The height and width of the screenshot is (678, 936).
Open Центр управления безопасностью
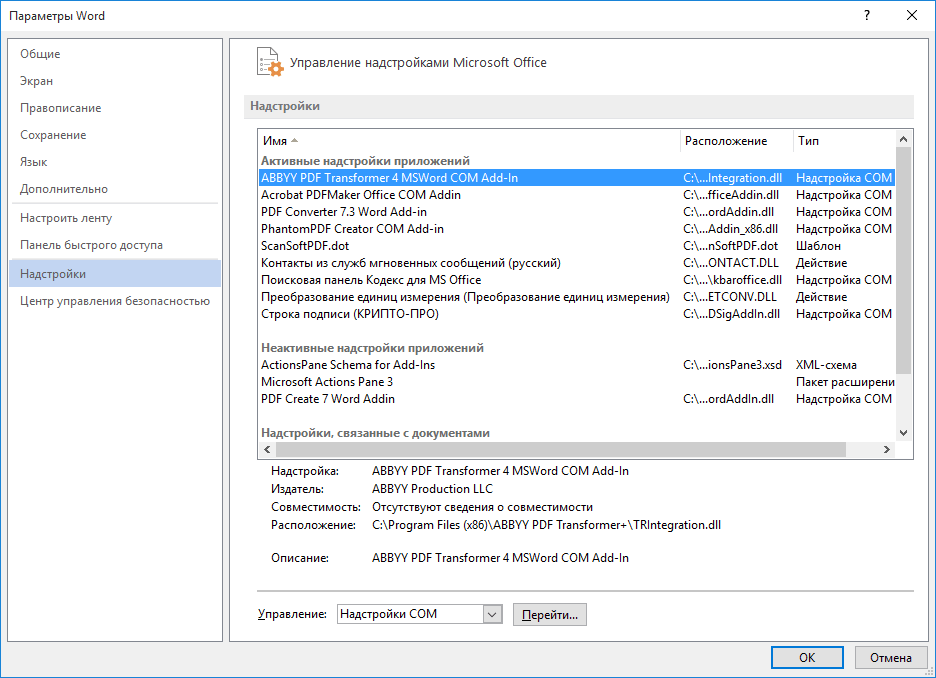pos(115,301)
